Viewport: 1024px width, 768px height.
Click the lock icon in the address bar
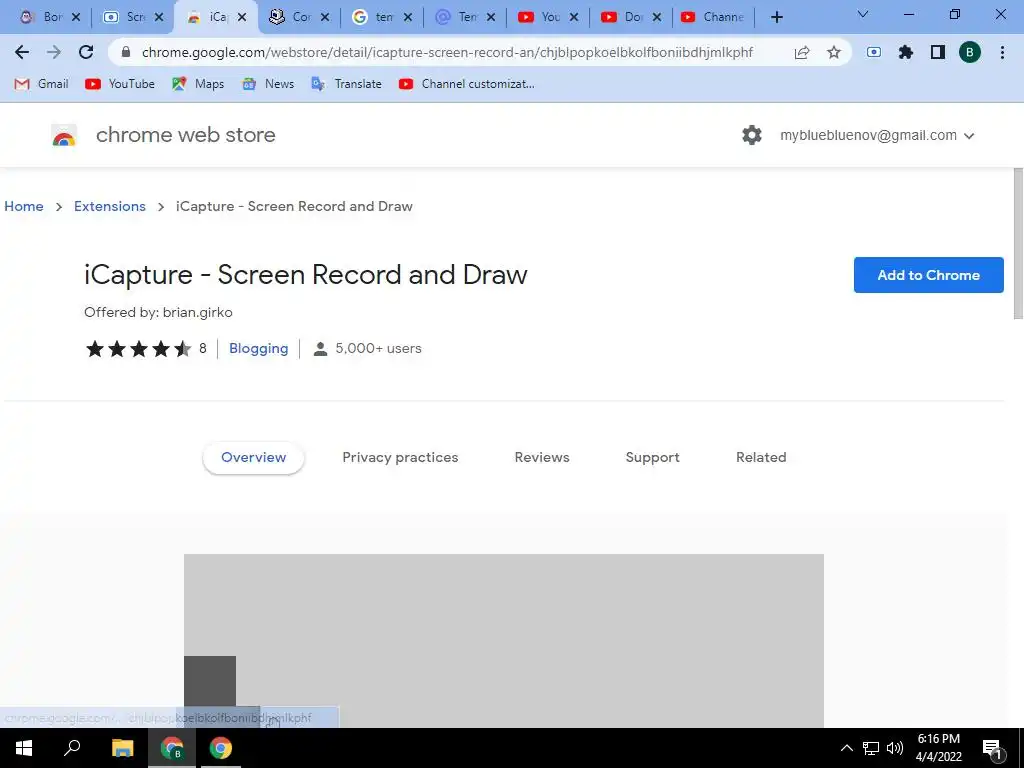click(x=126, y=52)
